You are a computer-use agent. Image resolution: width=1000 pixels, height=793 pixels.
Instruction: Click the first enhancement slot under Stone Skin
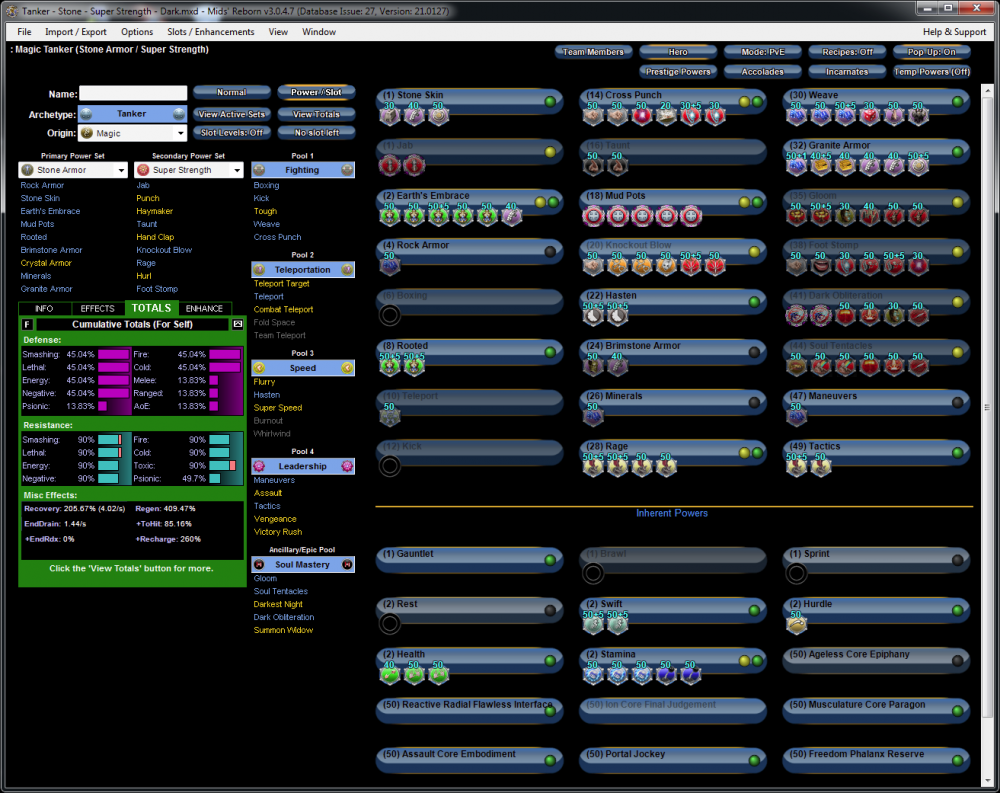click(389, 116)
